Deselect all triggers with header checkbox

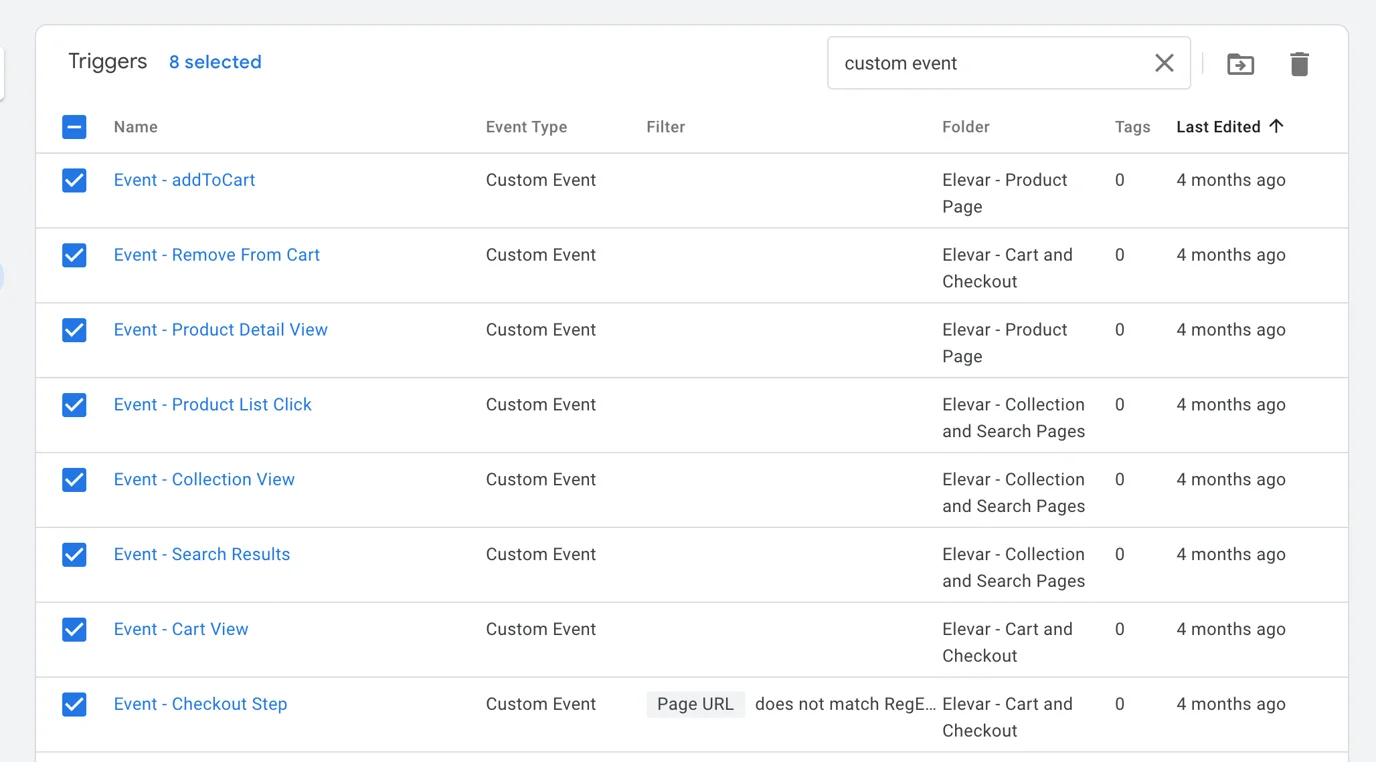tap(74, 127)
